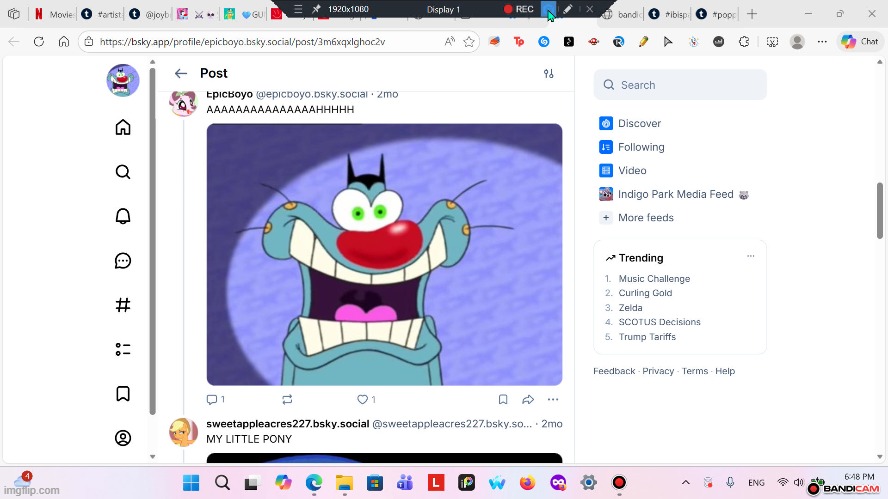Bookmark EpicBoyo's post
Screen dimensions: 888x499
pyautogui.click(x=503, y=399)
